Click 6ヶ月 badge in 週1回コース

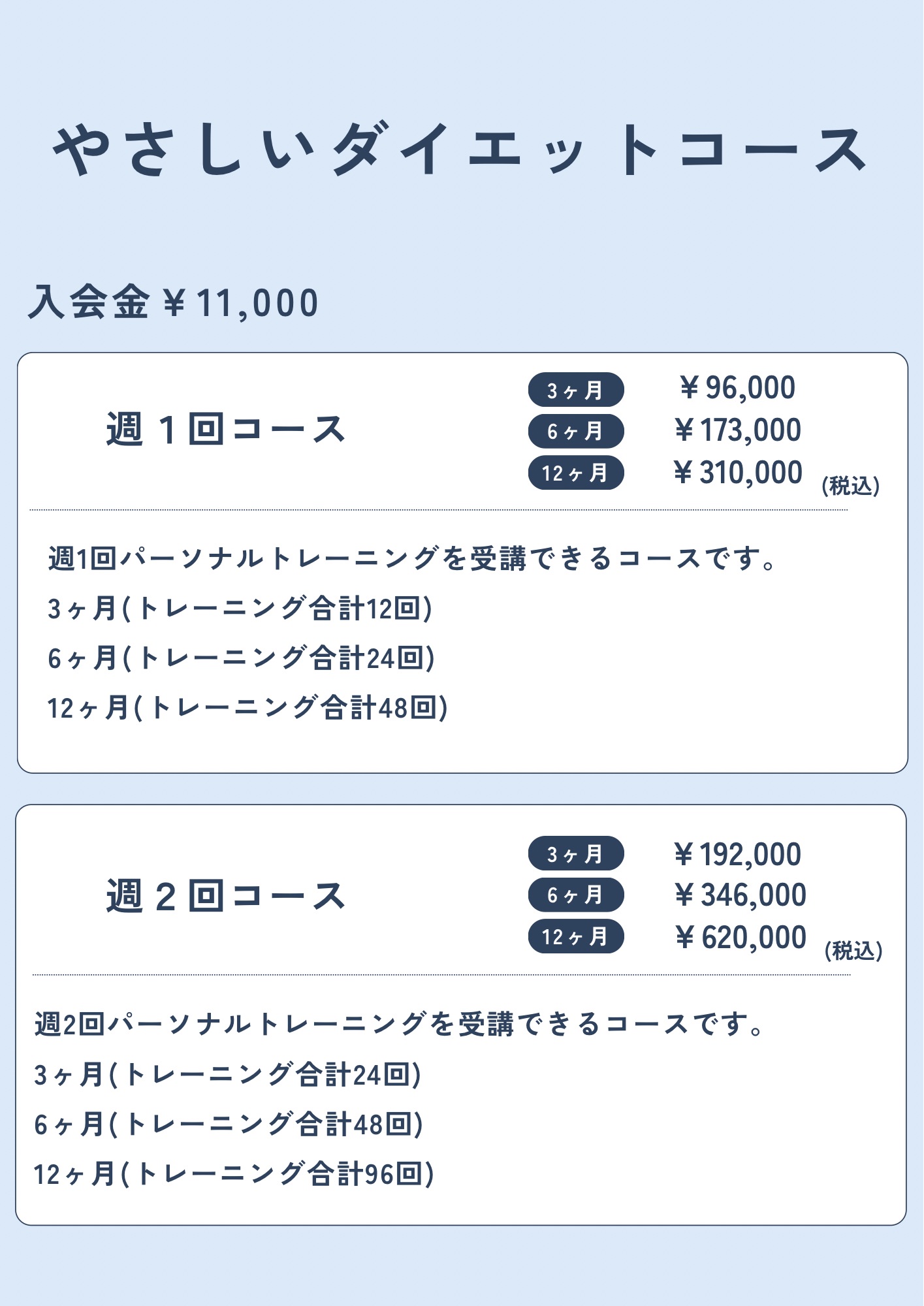(575, 432)
